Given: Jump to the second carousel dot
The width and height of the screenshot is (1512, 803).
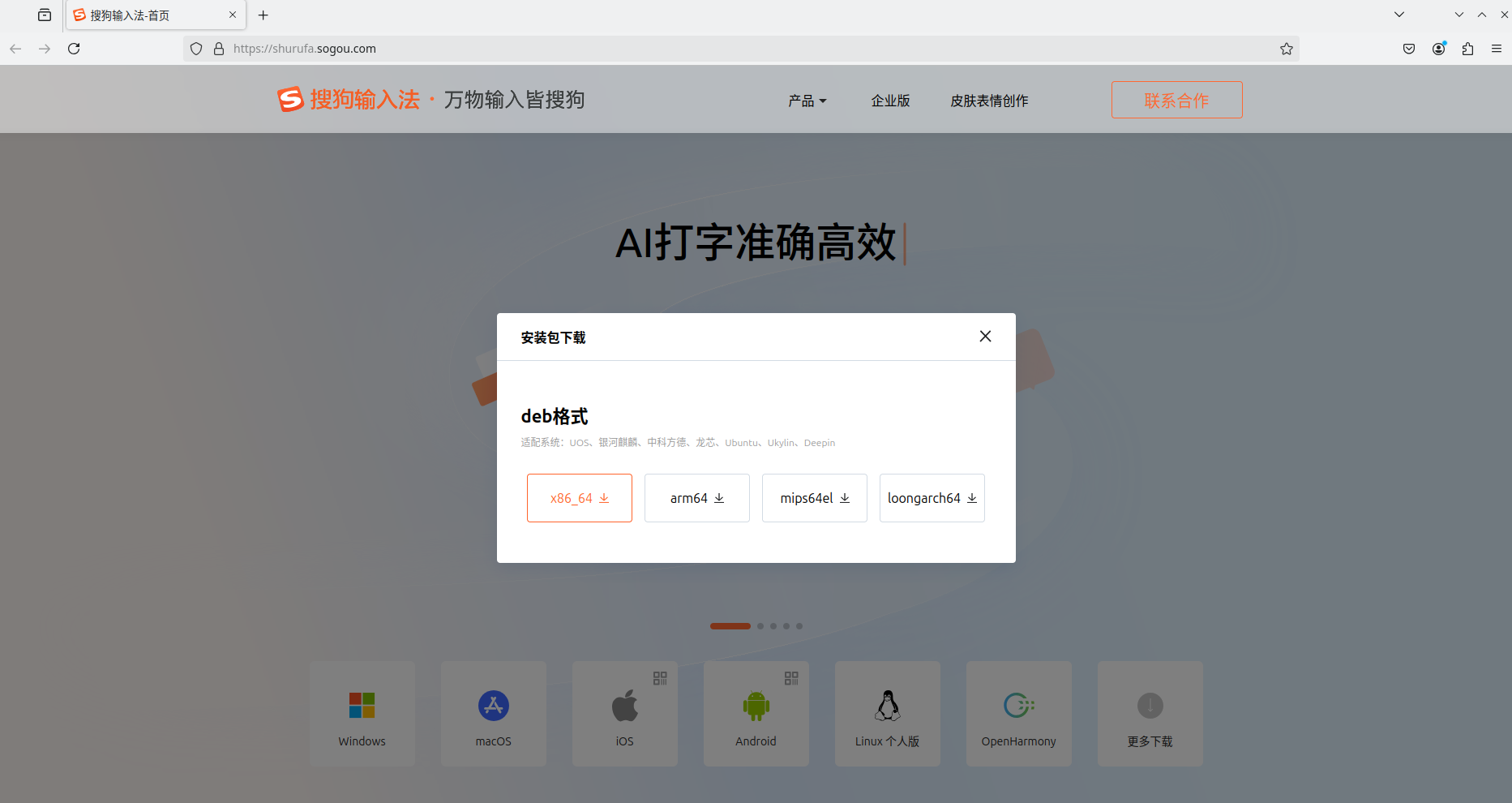Looking at the screenshot, I should (760, 626).
